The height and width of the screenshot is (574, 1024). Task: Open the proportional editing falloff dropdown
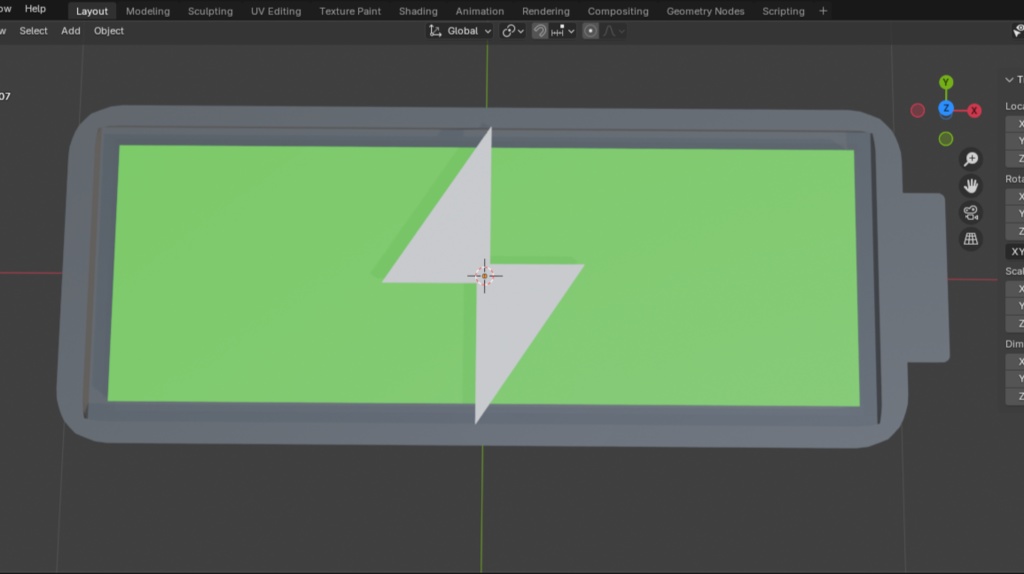click(614, 31)
